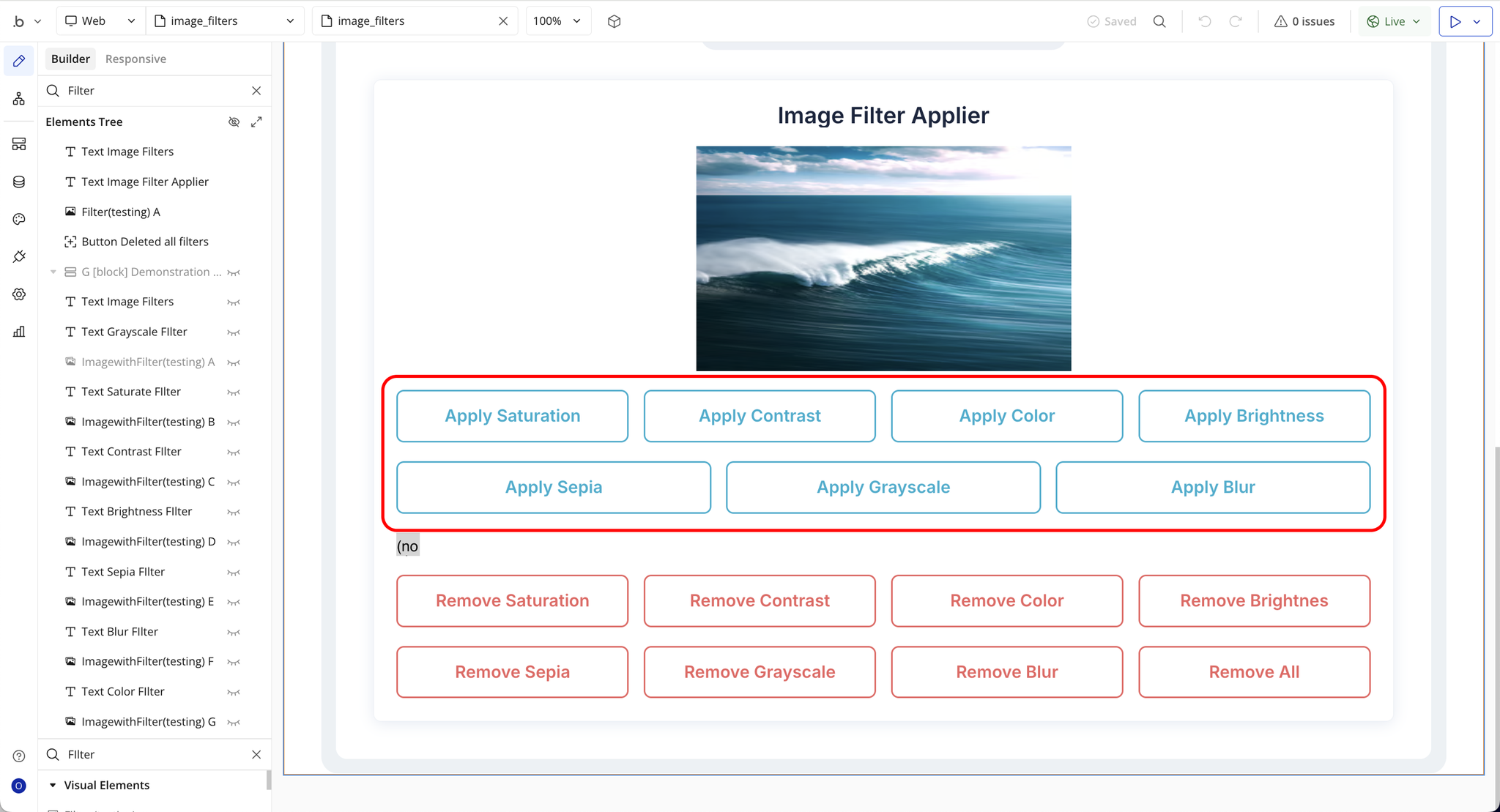Click the component cube icon in top bar

(x=614, y=21)
